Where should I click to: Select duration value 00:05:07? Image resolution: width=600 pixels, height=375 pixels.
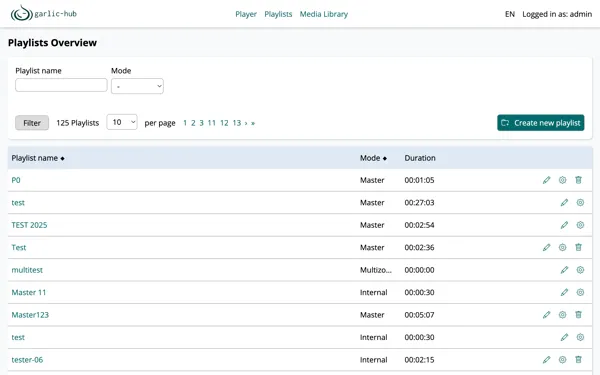coord(419,315)
